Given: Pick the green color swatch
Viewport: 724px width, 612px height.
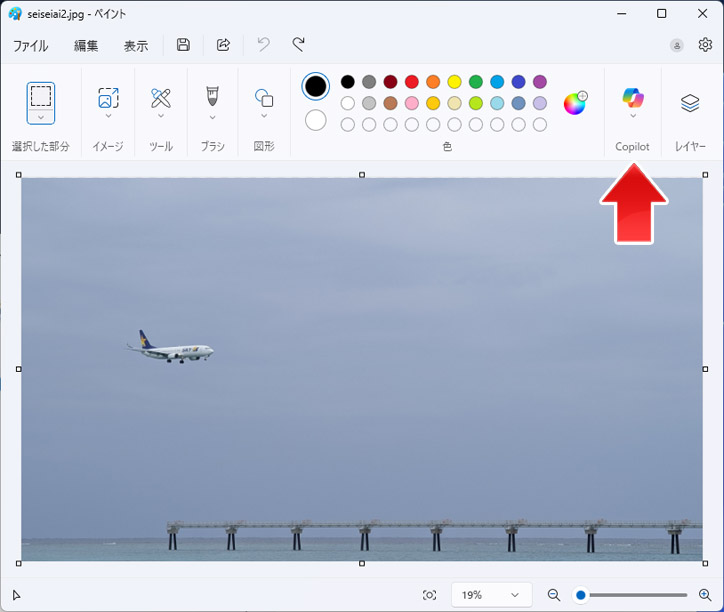Looking at the screenshot, I should click(x=476, y=82).
